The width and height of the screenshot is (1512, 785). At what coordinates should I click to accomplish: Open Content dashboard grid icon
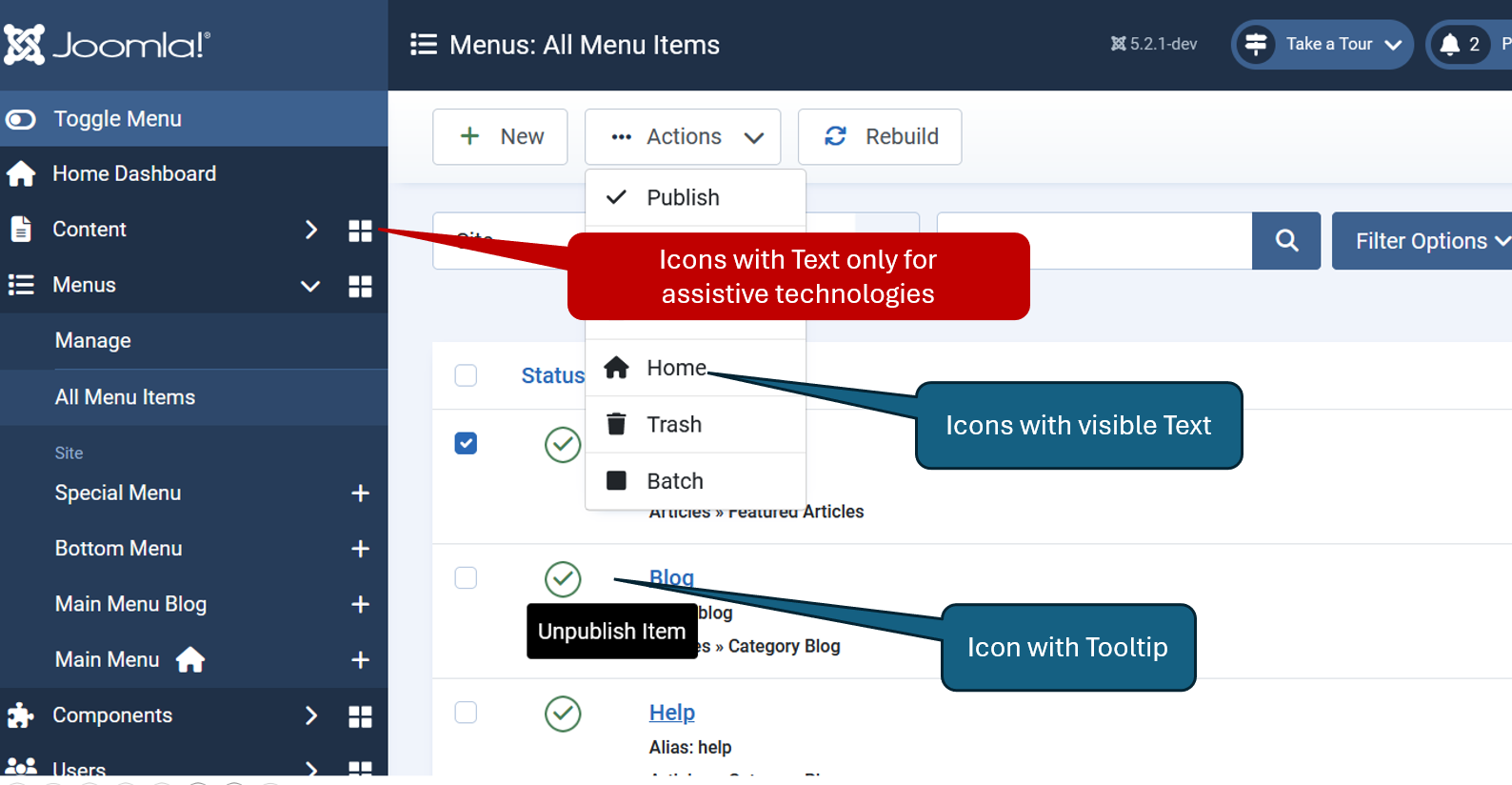pos(360,231)
